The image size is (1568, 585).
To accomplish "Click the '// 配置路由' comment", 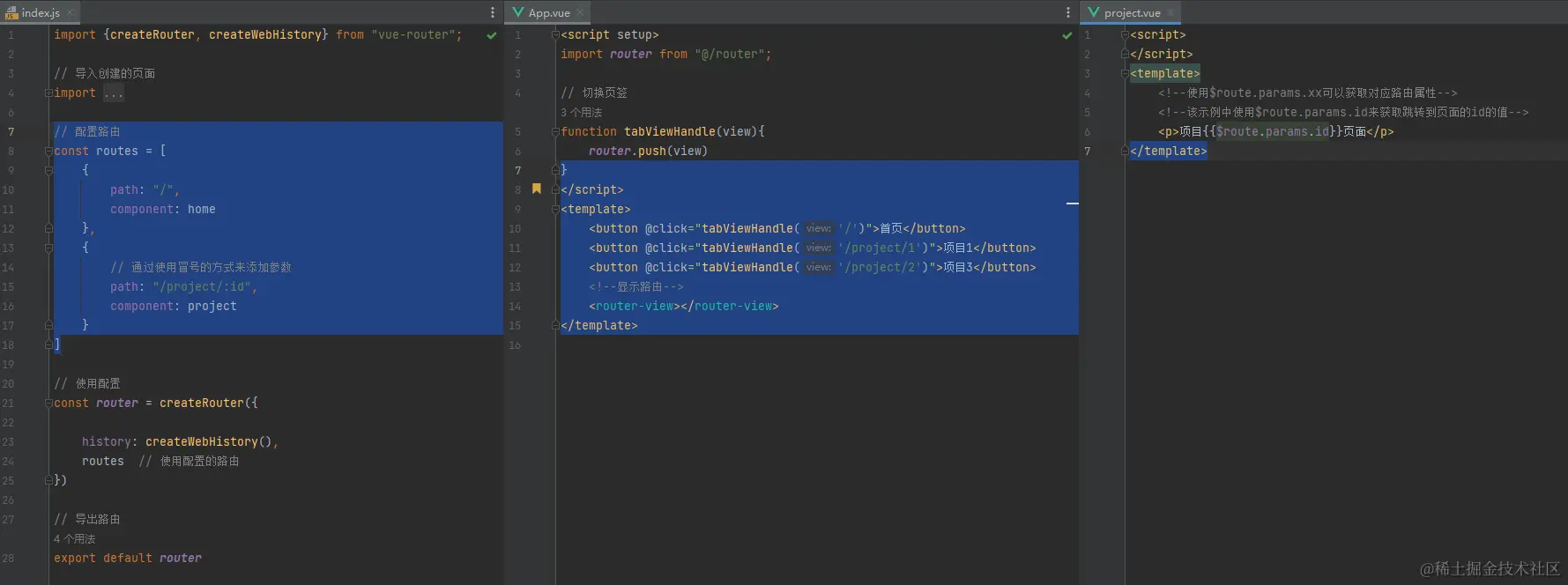I will 87,131.
